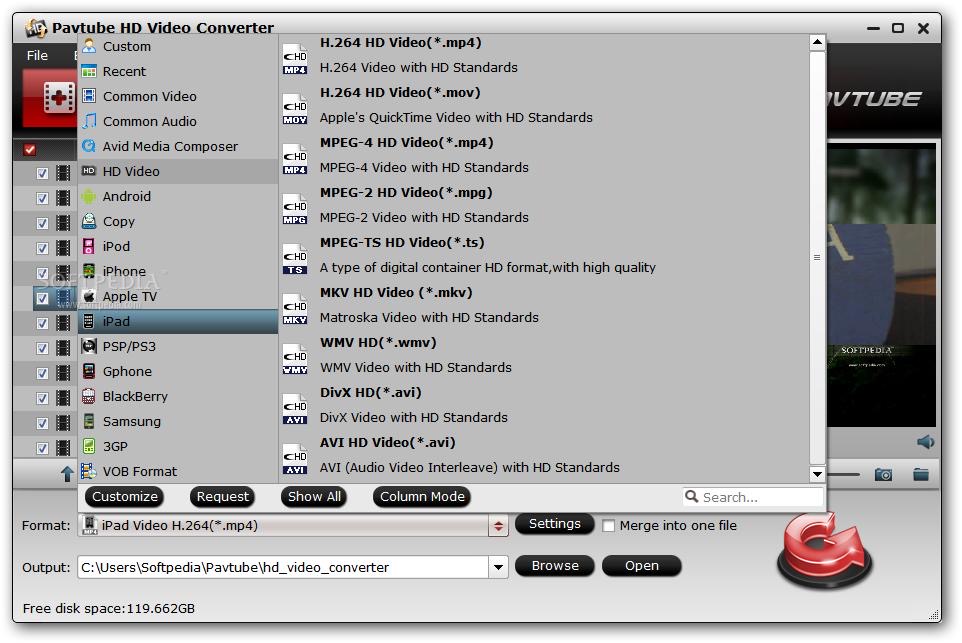Viewport: 962px width, 643px height.
Task: Open the Format dropdown arrow
Action: pyautogui.click(x=498, y=526)
